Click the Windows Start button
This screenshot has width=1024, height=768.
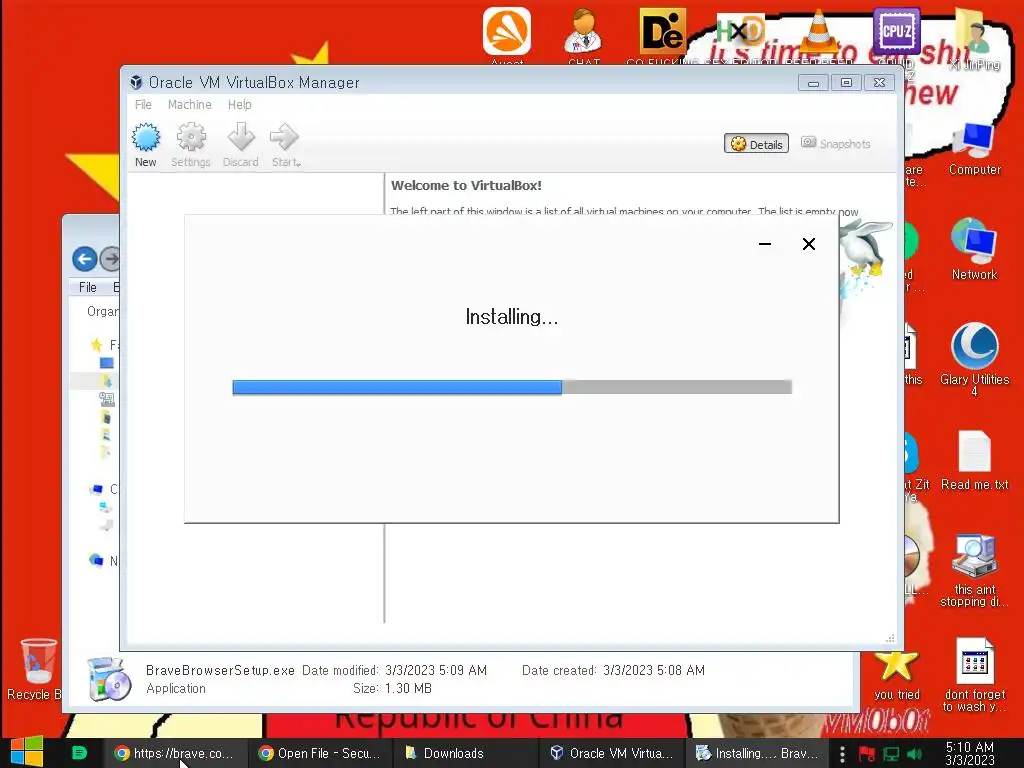click(x=27, y=752)
